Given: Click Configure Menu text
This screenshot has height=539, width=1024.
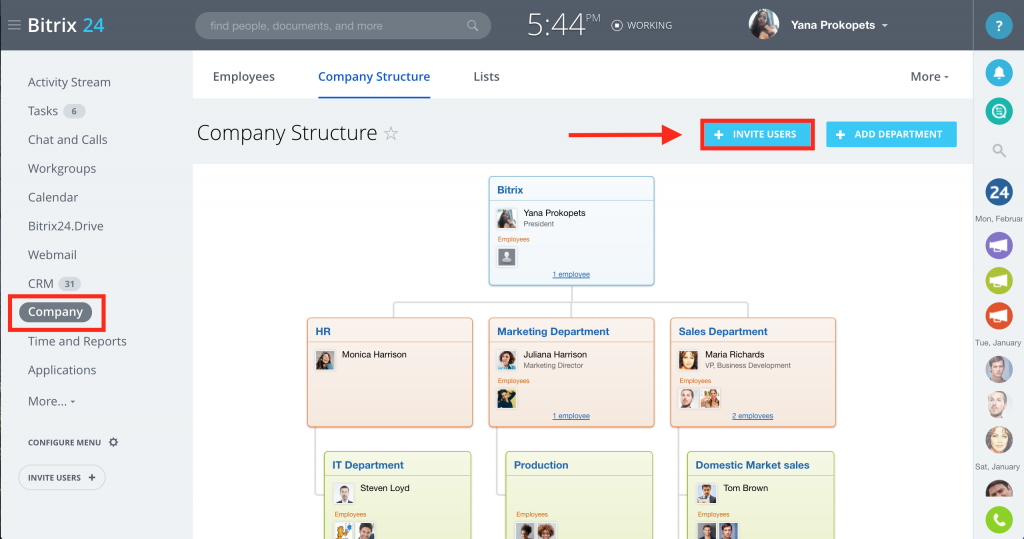Looking at the screenshot, I should 64,442.
